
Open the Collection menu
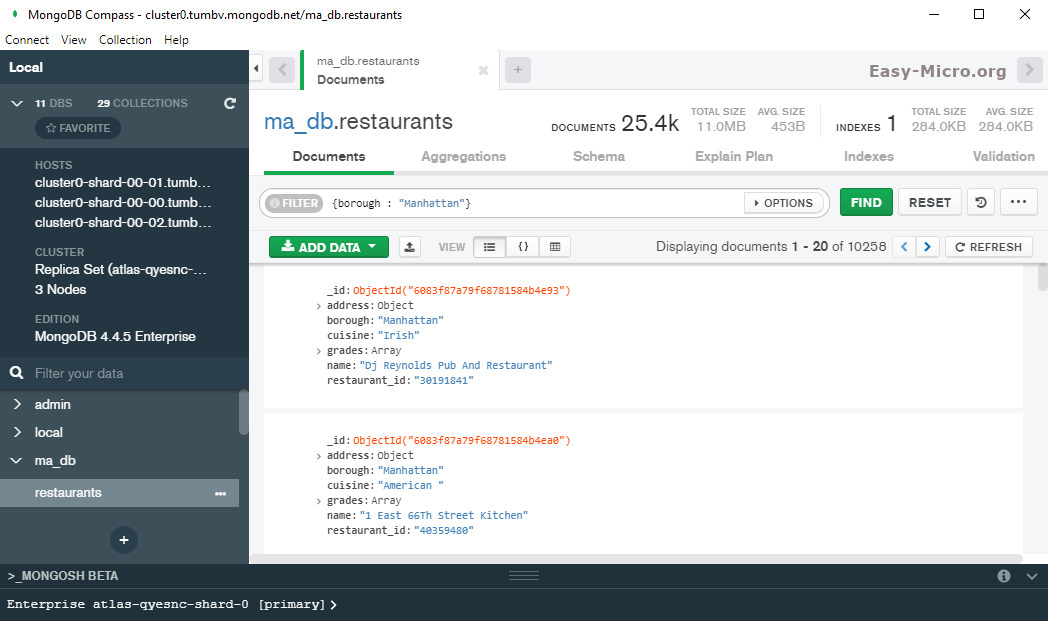pyautogui.click(x=125, y=39)
